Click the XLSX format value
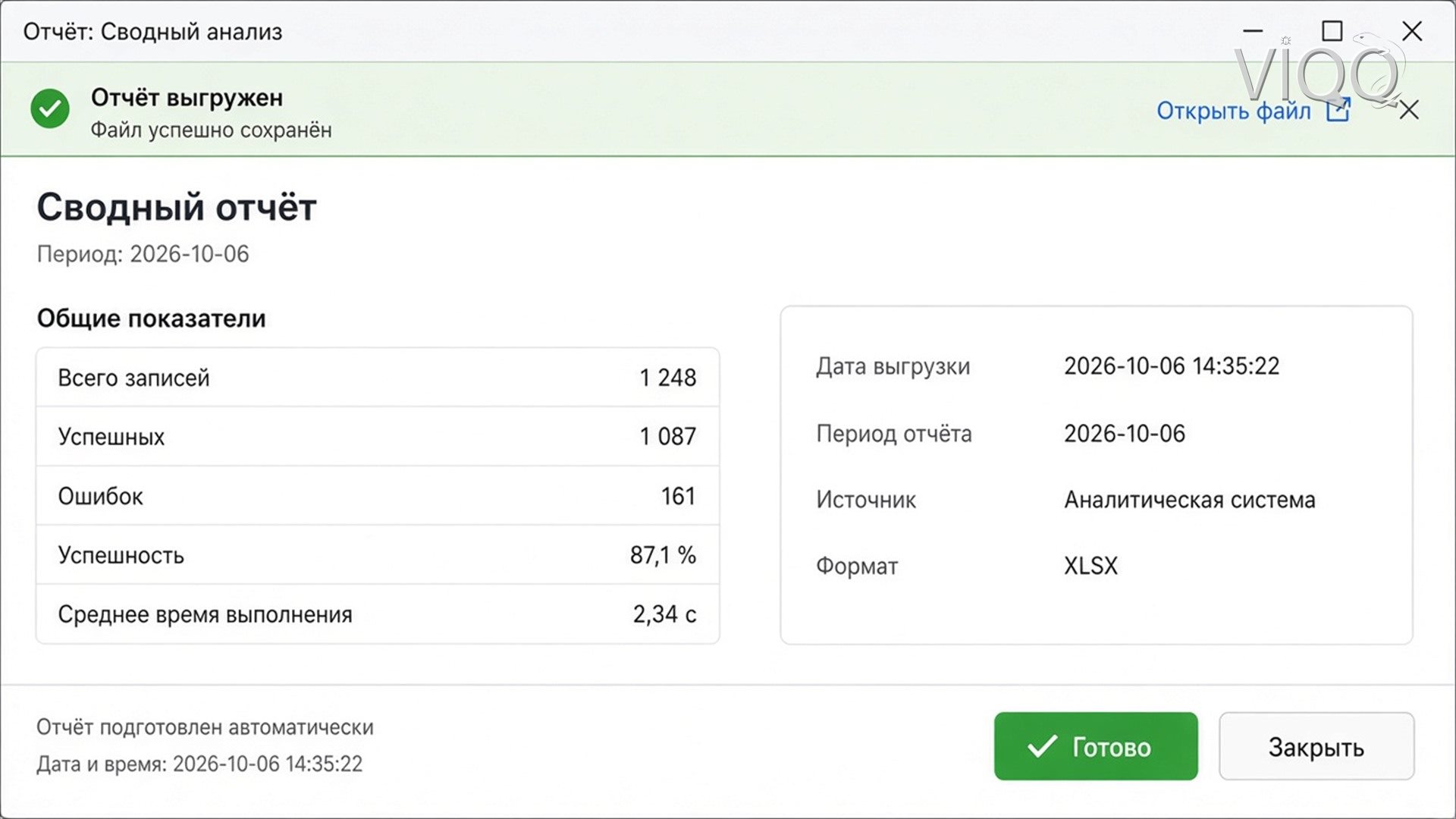Image resolution: width=1456 pixels, height=819 pixels. (x=1090, y=566)
